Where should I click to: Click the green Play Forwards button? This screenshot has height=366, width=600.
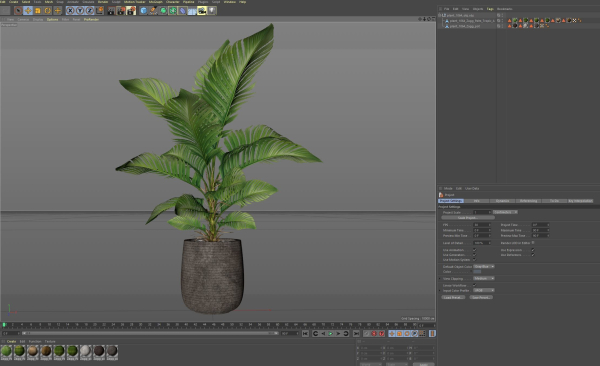pos(331,334)
